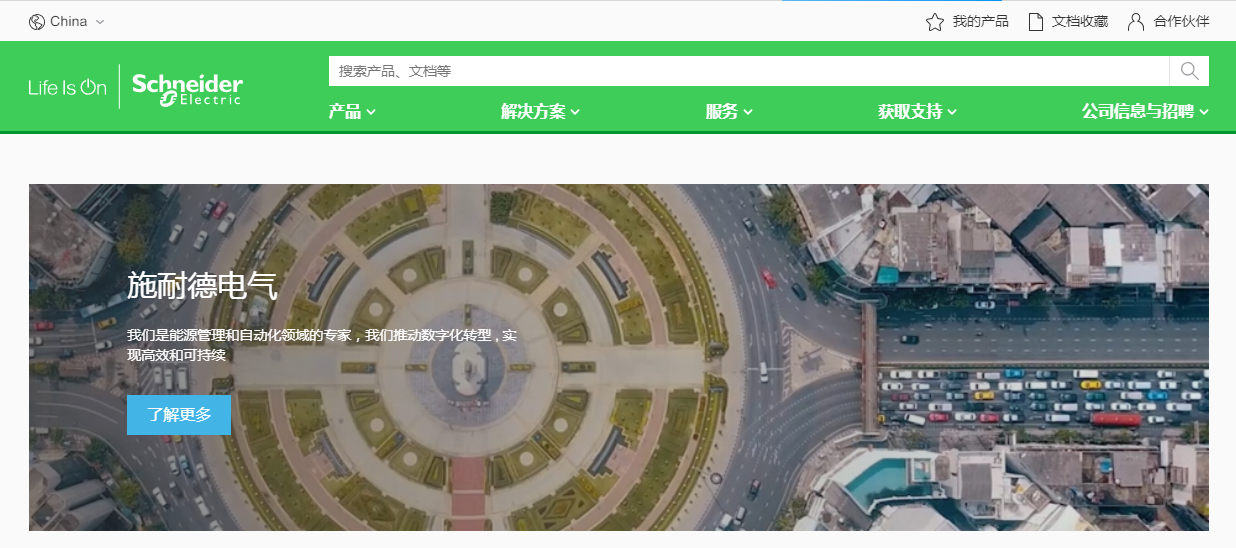The width and height of the screenshot is (1236, 548).
Task: Click the document icon for 文档收藏
Action: pyautogui.click(x=1036, y=22)
